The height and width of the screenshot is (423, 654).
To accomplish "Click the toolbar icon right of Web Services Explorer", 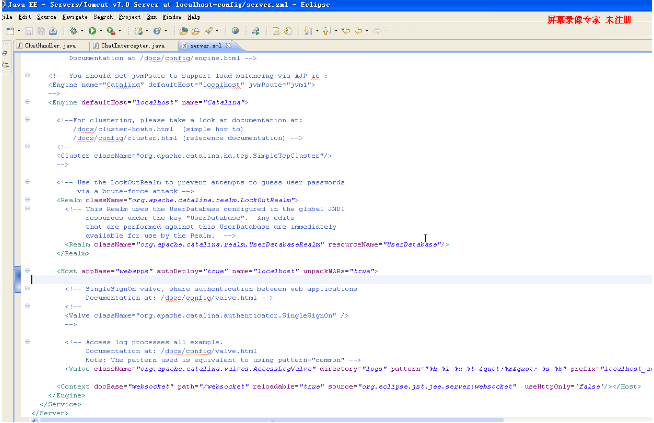I will pos(276,31).
